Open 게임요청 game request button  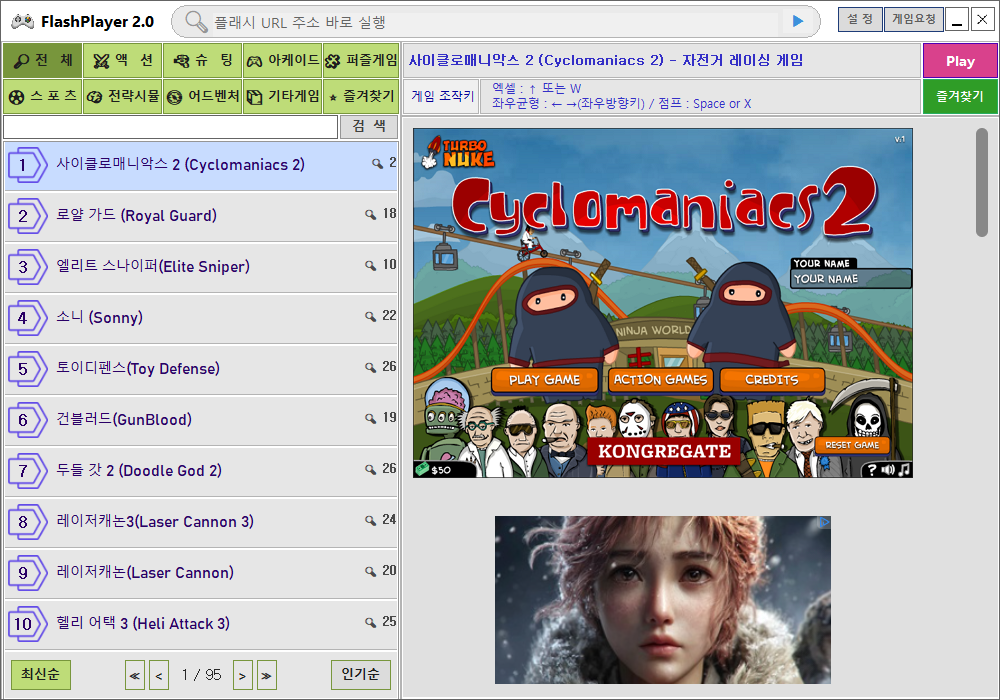click(x=913, y=19)
